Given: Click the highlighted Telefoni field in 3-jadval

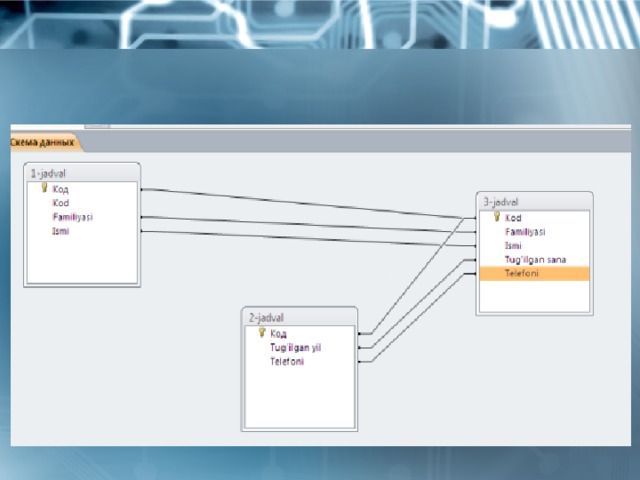Looking at the screenshot, I should tap(522, 273).
